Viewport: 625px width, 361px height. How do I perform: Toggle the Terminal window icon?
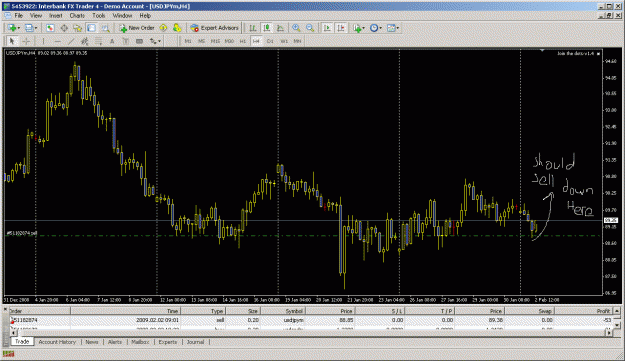tap(91, 28)
